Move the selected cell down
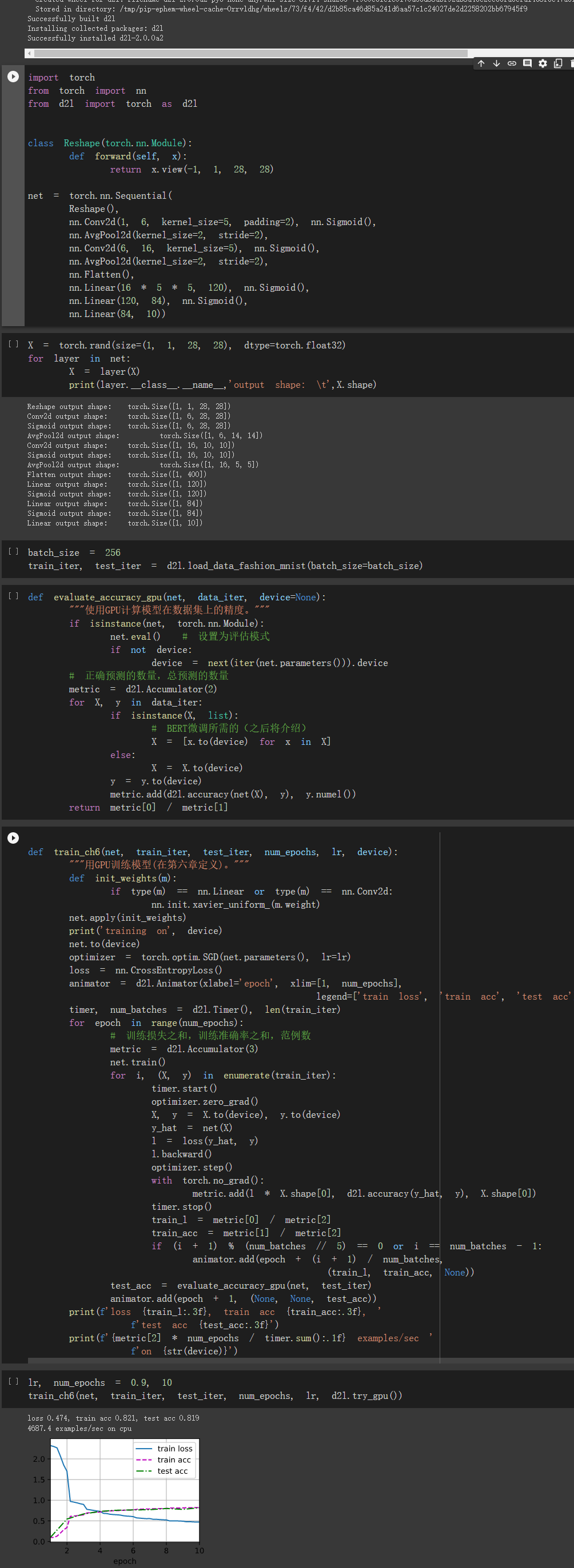Screen dimensions: 574x1568 pos(496,63)
